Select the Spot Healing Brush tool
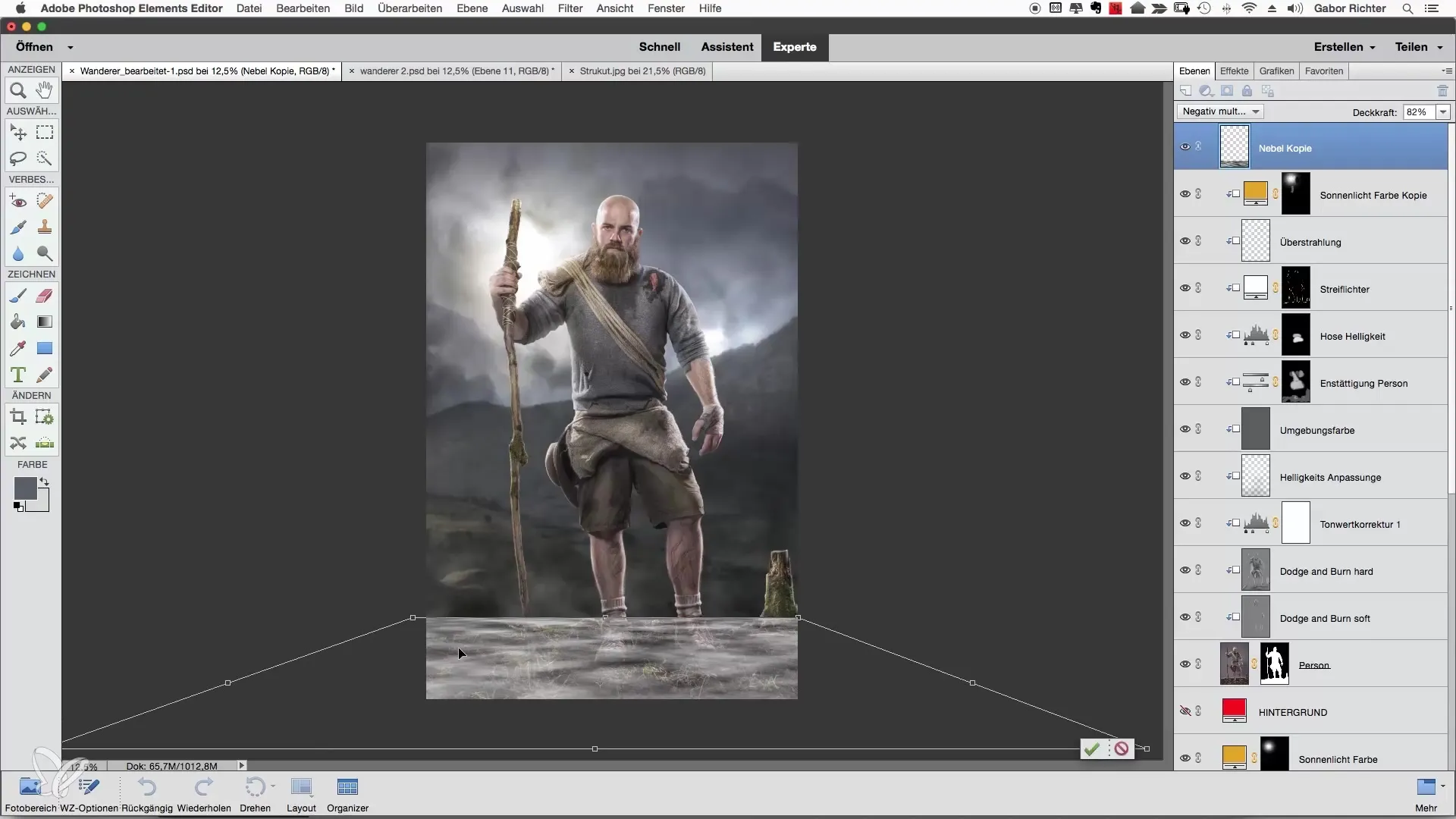This screenshot has height=819, width=1456. (45, 201)
